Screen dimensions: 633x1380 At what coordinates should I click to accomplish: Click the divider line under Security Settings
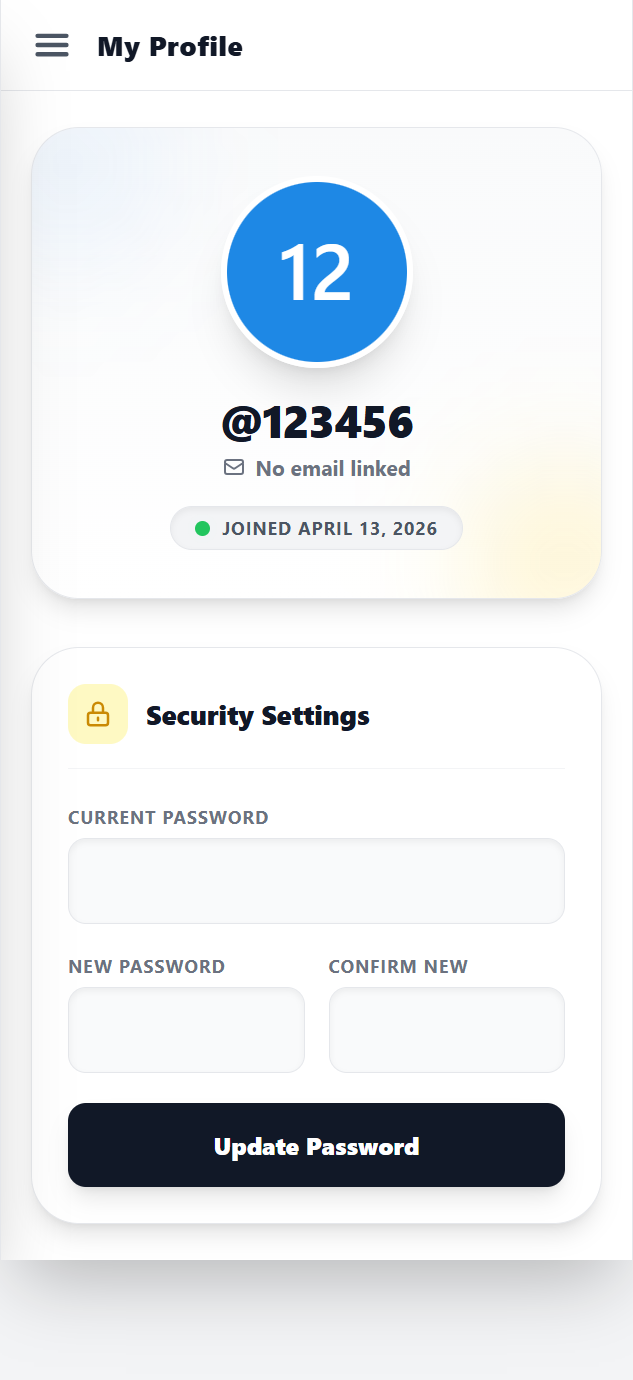316,768
